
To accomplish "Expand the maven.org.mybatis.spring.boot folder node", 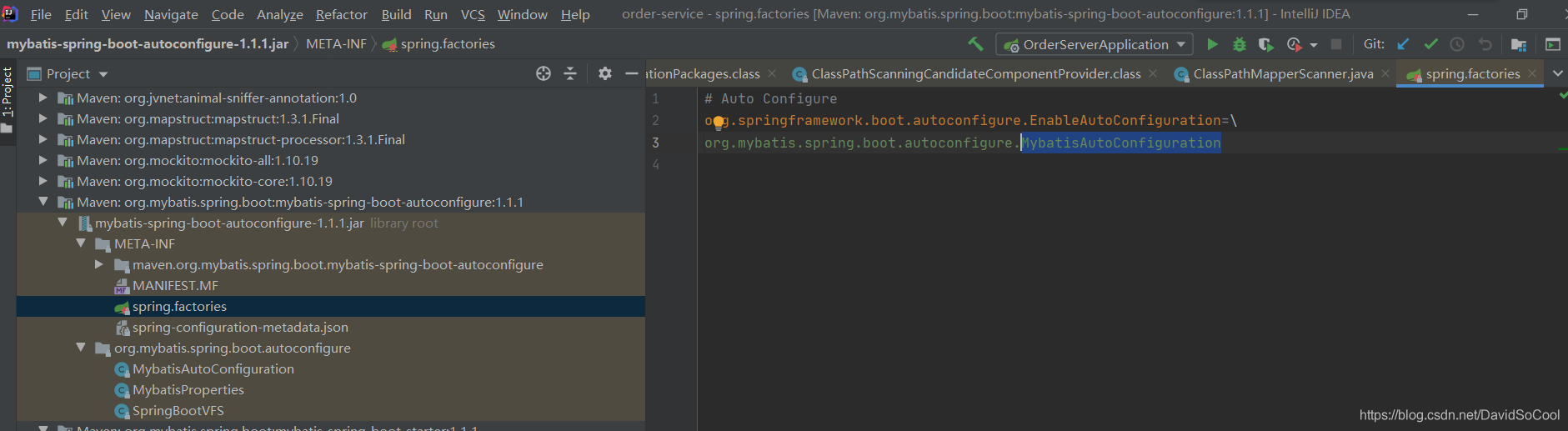I will pyautogui.click(x=99, y=264).
